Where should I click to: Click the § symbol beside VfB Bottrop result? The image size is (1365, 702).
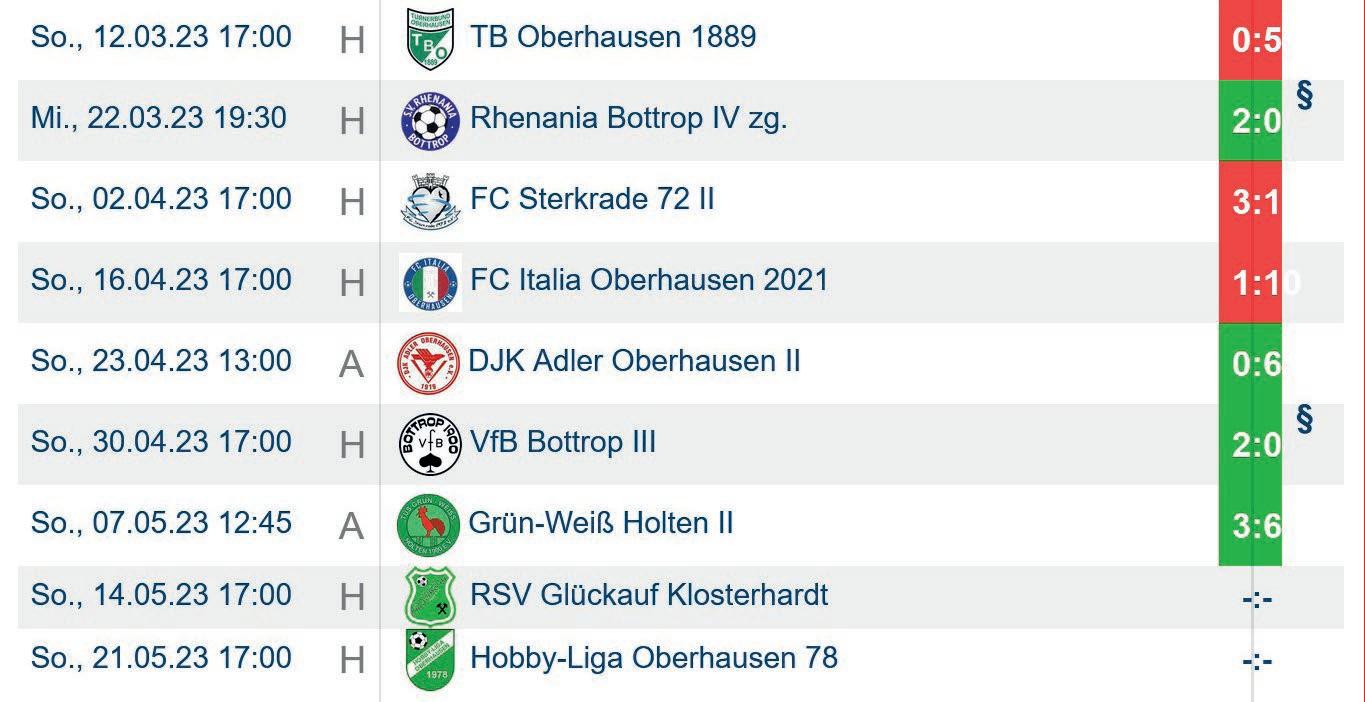(1304, 420)
